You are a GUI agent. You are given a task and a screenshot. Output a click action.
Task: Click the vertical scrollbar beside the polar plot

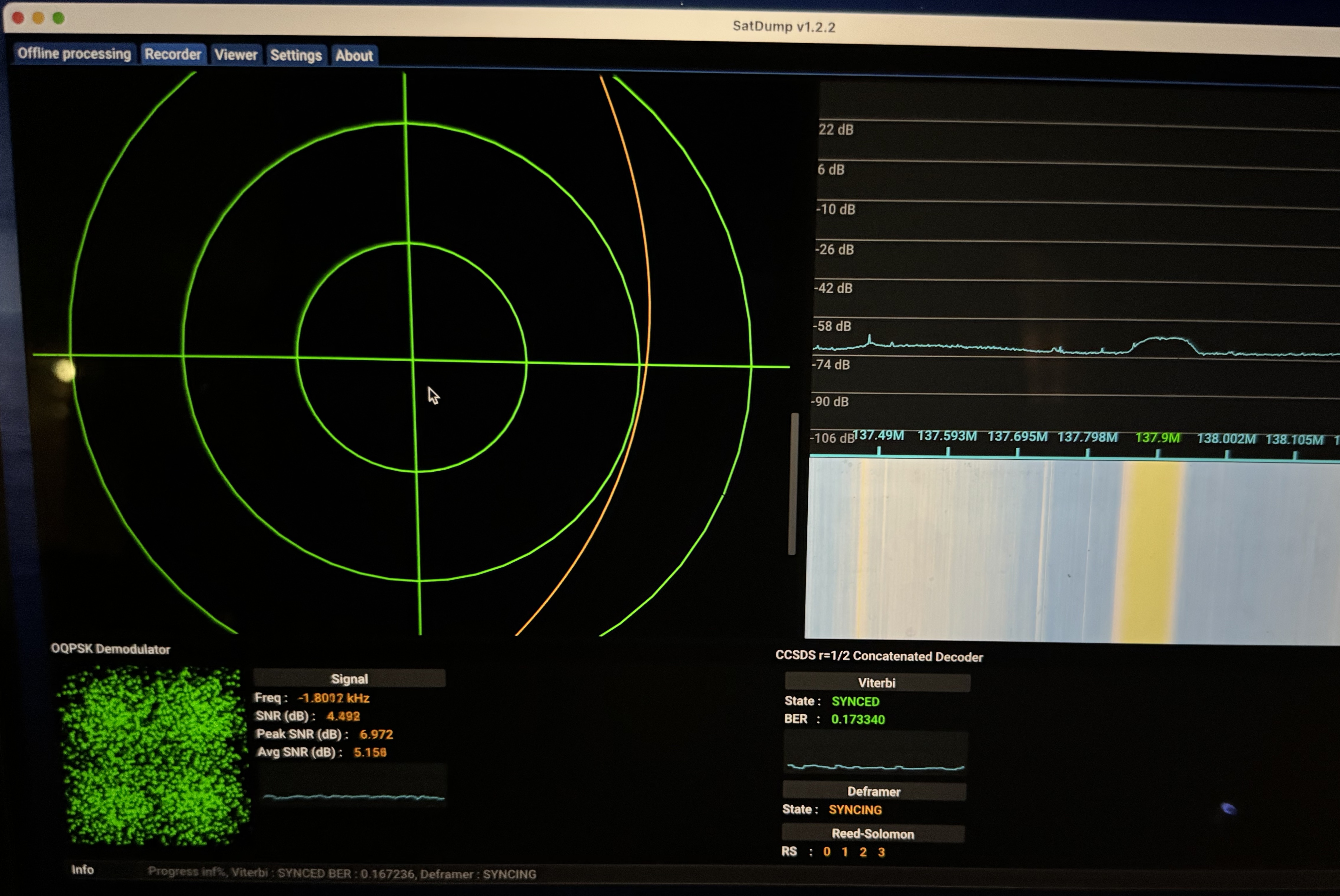point(793,483)
